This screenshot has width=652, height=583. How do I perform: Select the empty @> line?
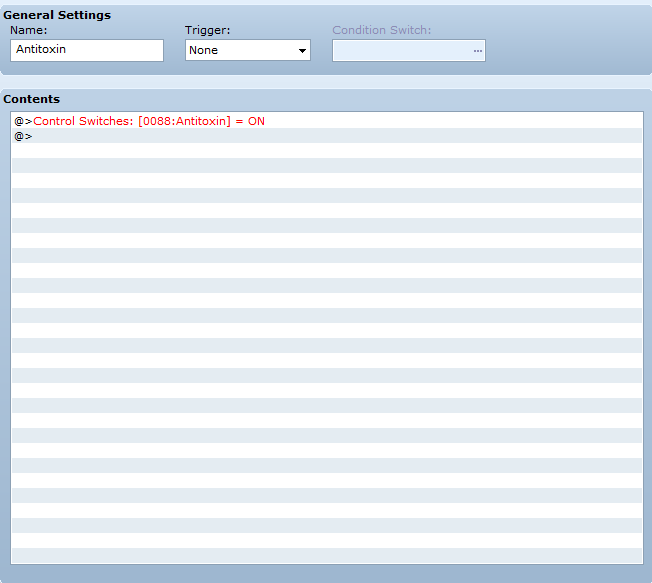pos(23,136)
